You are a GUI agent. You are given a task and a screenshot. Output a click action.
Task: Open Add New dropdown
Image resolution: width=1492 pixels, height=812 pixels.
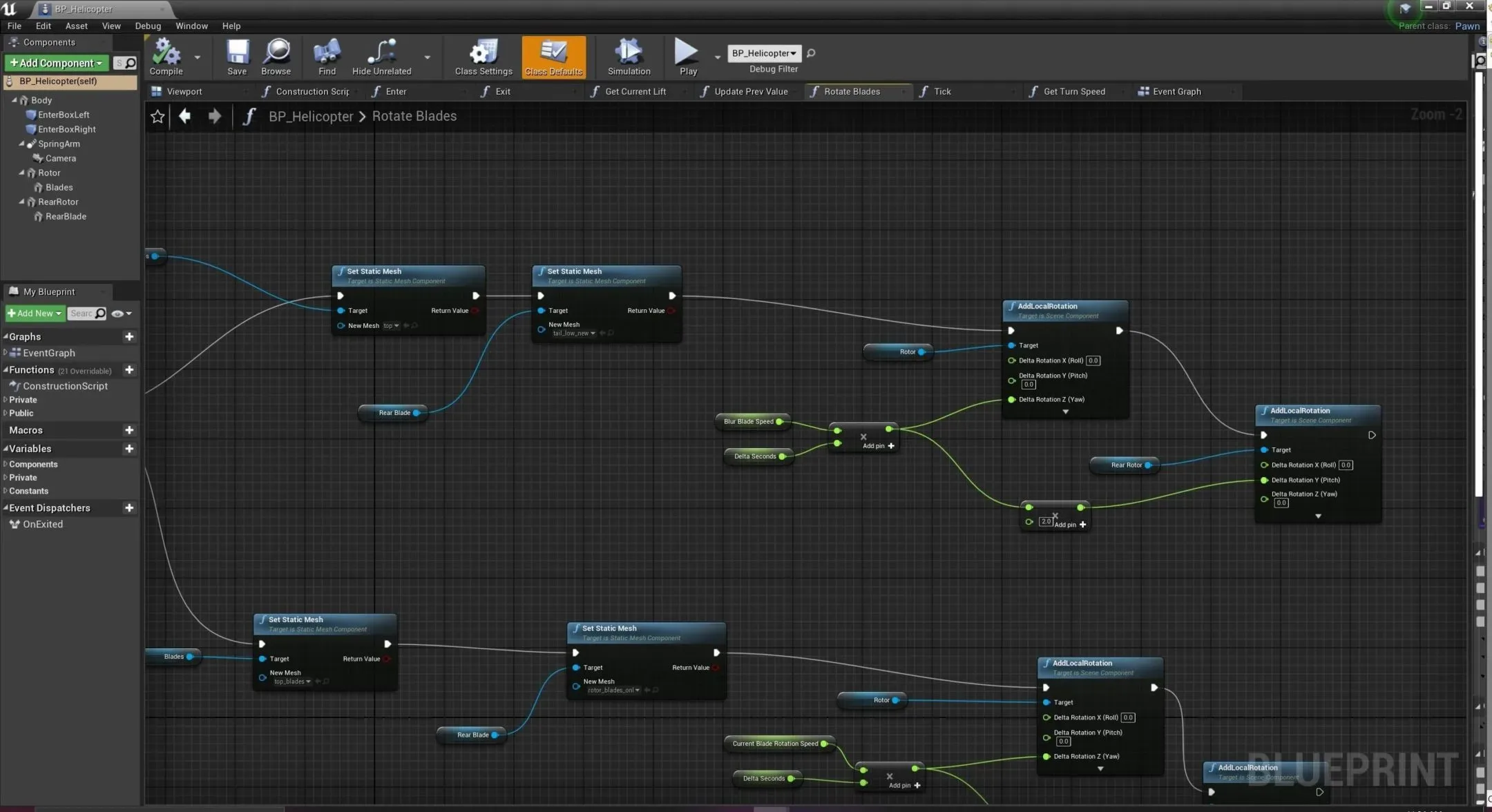click(x=35, y=313)
